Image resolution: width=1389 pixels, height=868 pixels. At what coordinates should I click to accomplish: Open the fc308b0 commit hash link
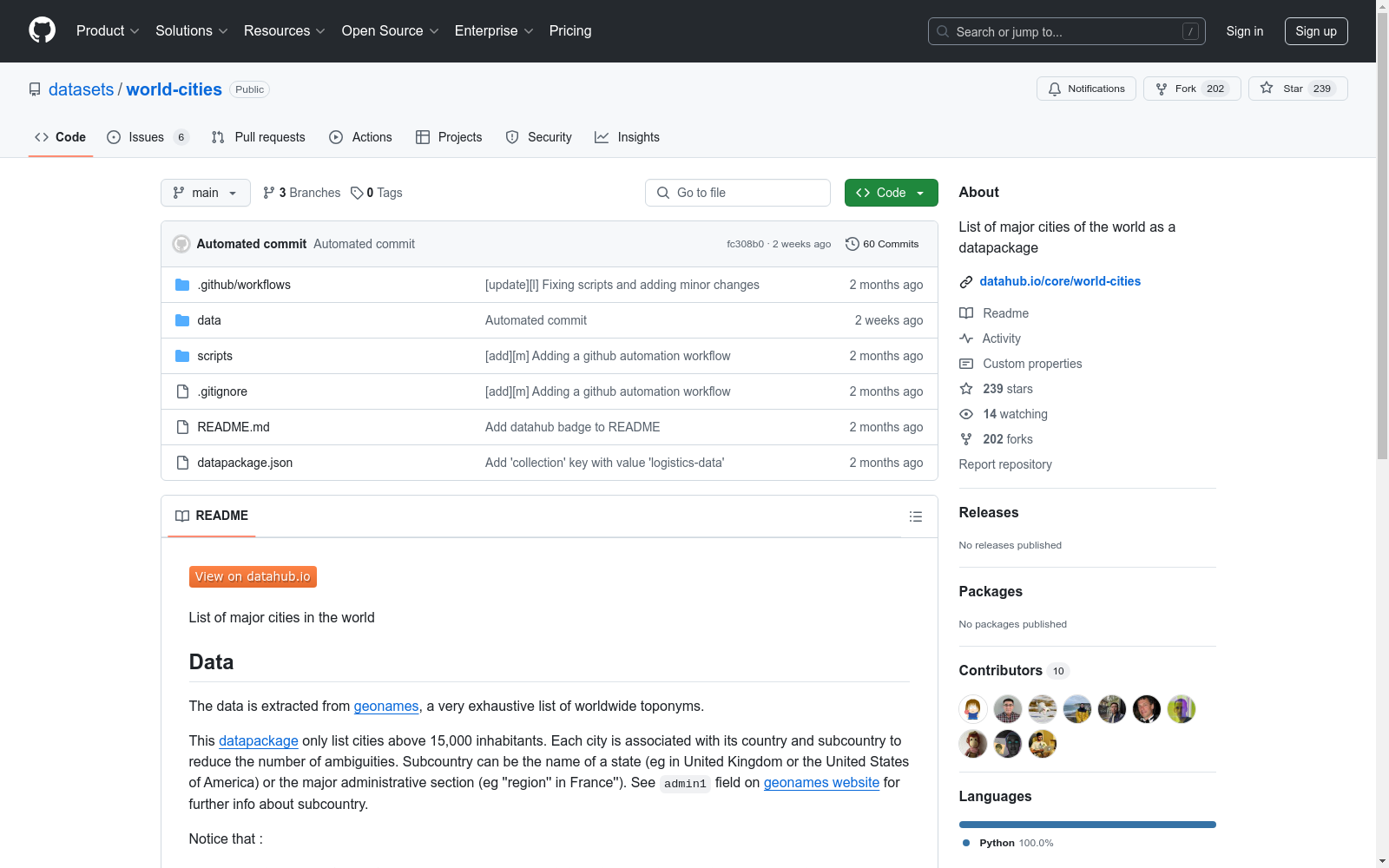[745, 244]
